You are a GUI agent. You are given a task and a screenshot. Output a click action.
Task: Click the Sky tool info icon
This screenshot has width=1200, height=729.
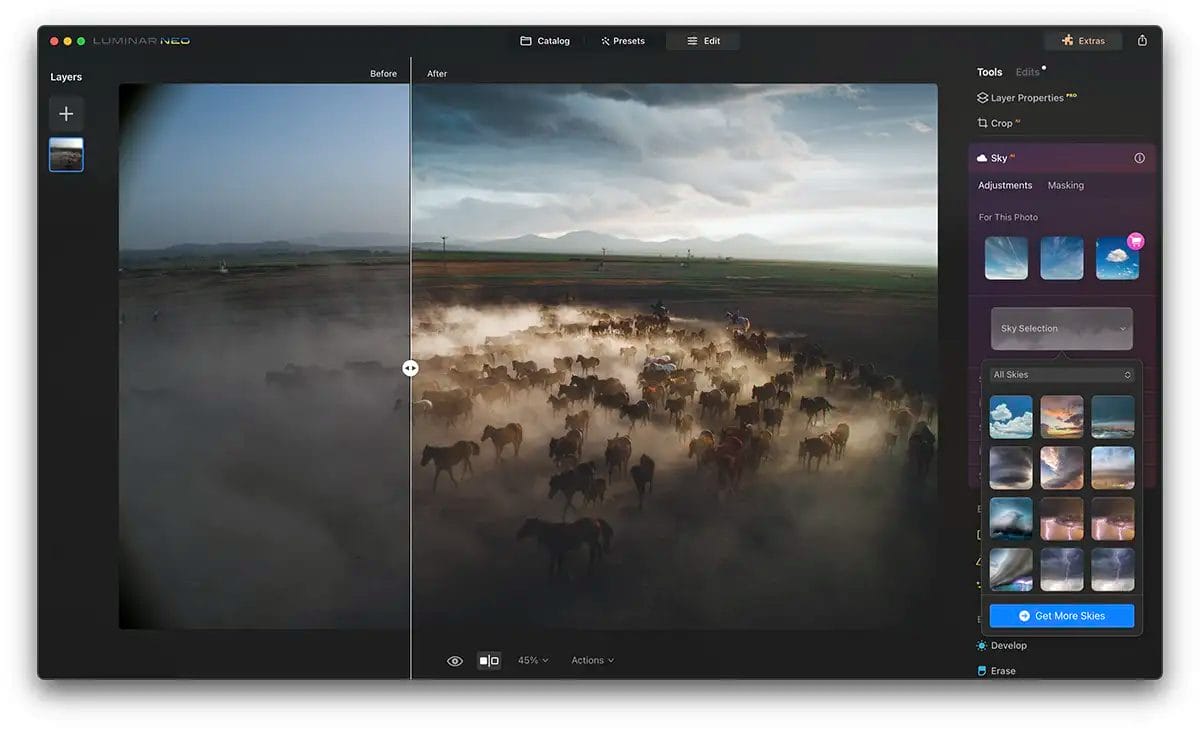(1137, 157)
